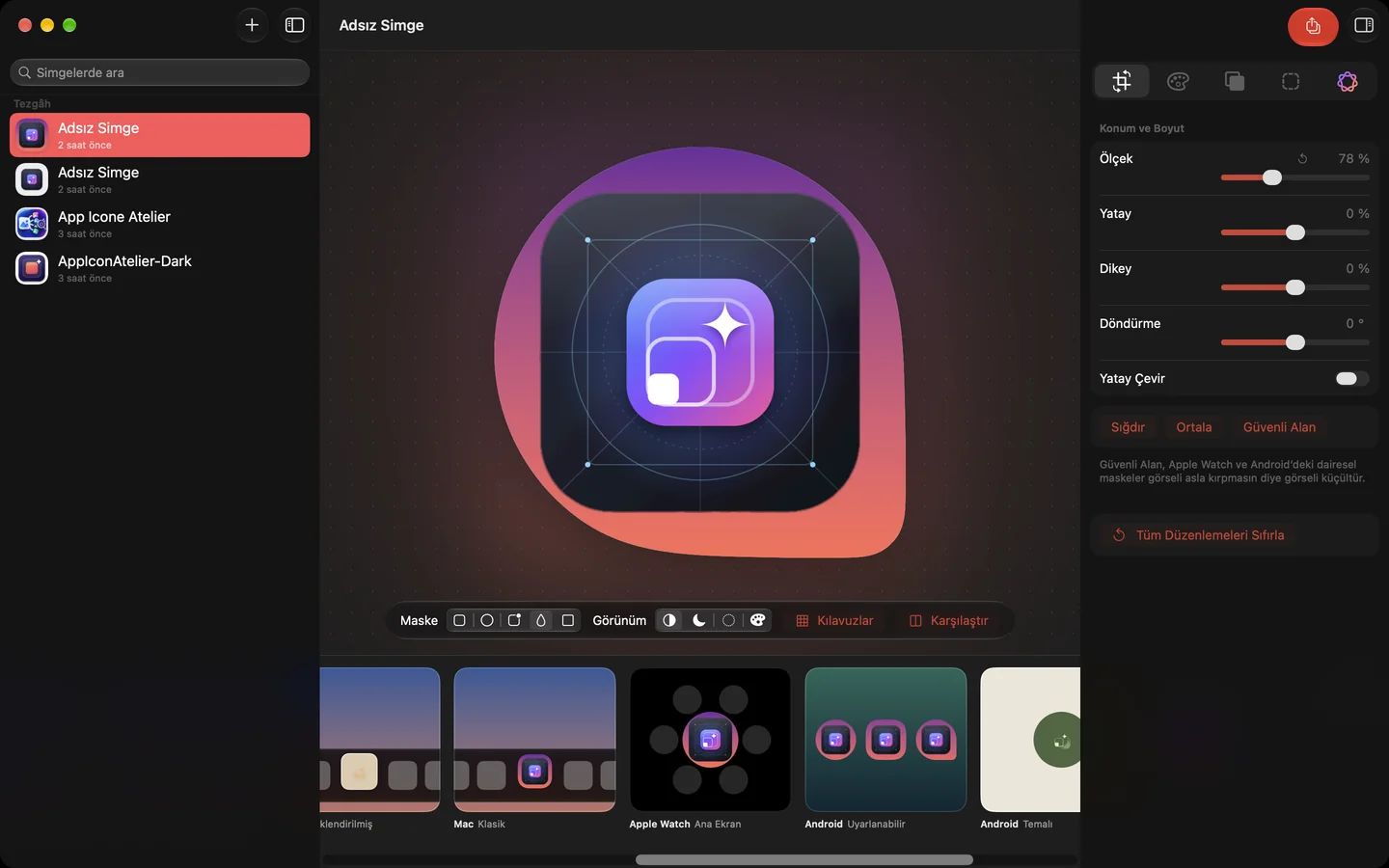1389x868 pixels.
Task: Click the Ölçek slider handle
Action: pos(1272,177)
